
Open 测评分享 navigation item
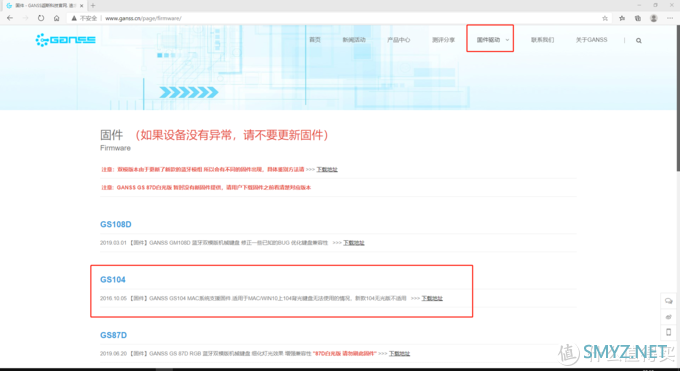pos(443,40)
